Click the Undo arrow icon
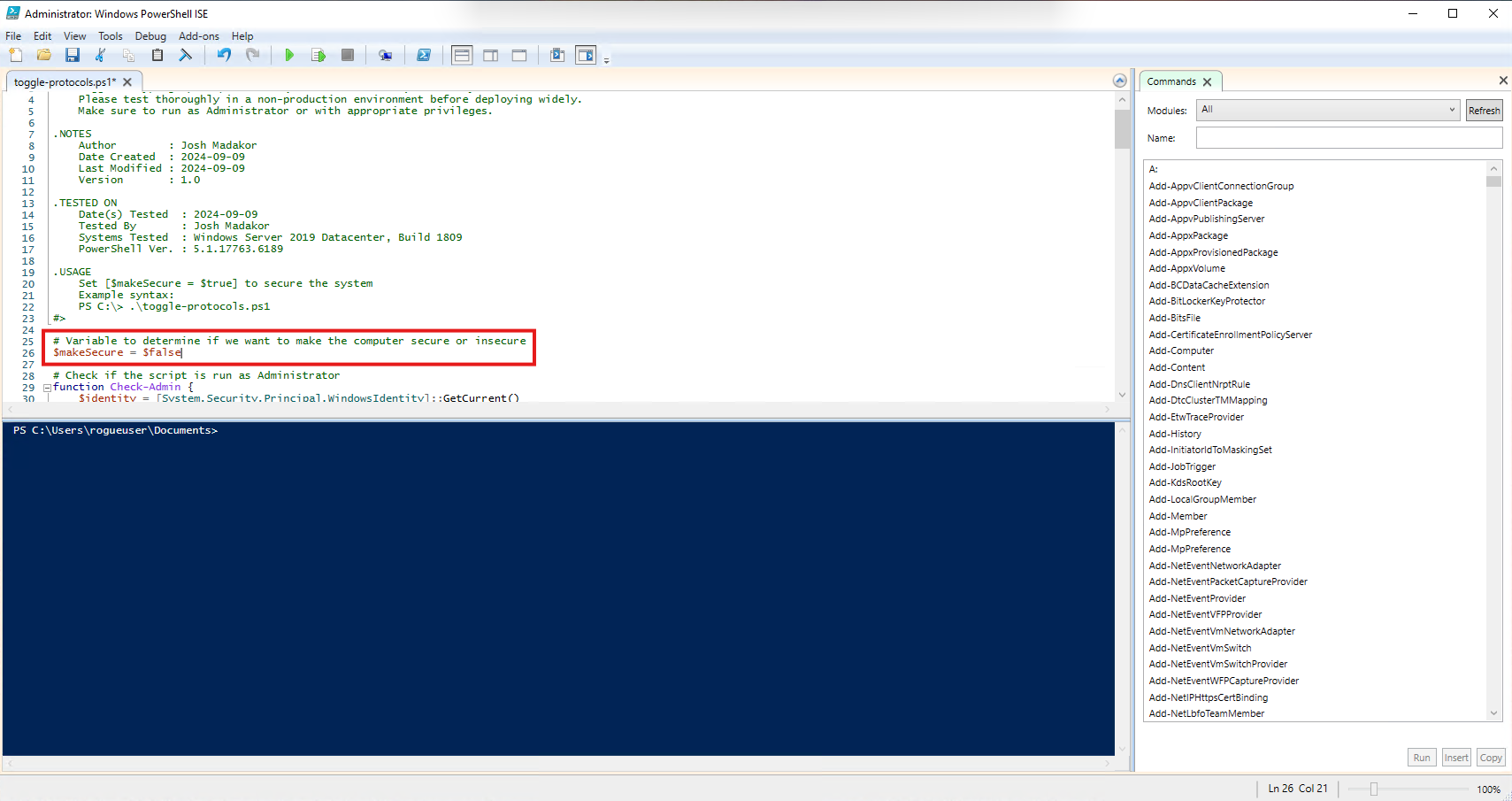 coord(224,55)
